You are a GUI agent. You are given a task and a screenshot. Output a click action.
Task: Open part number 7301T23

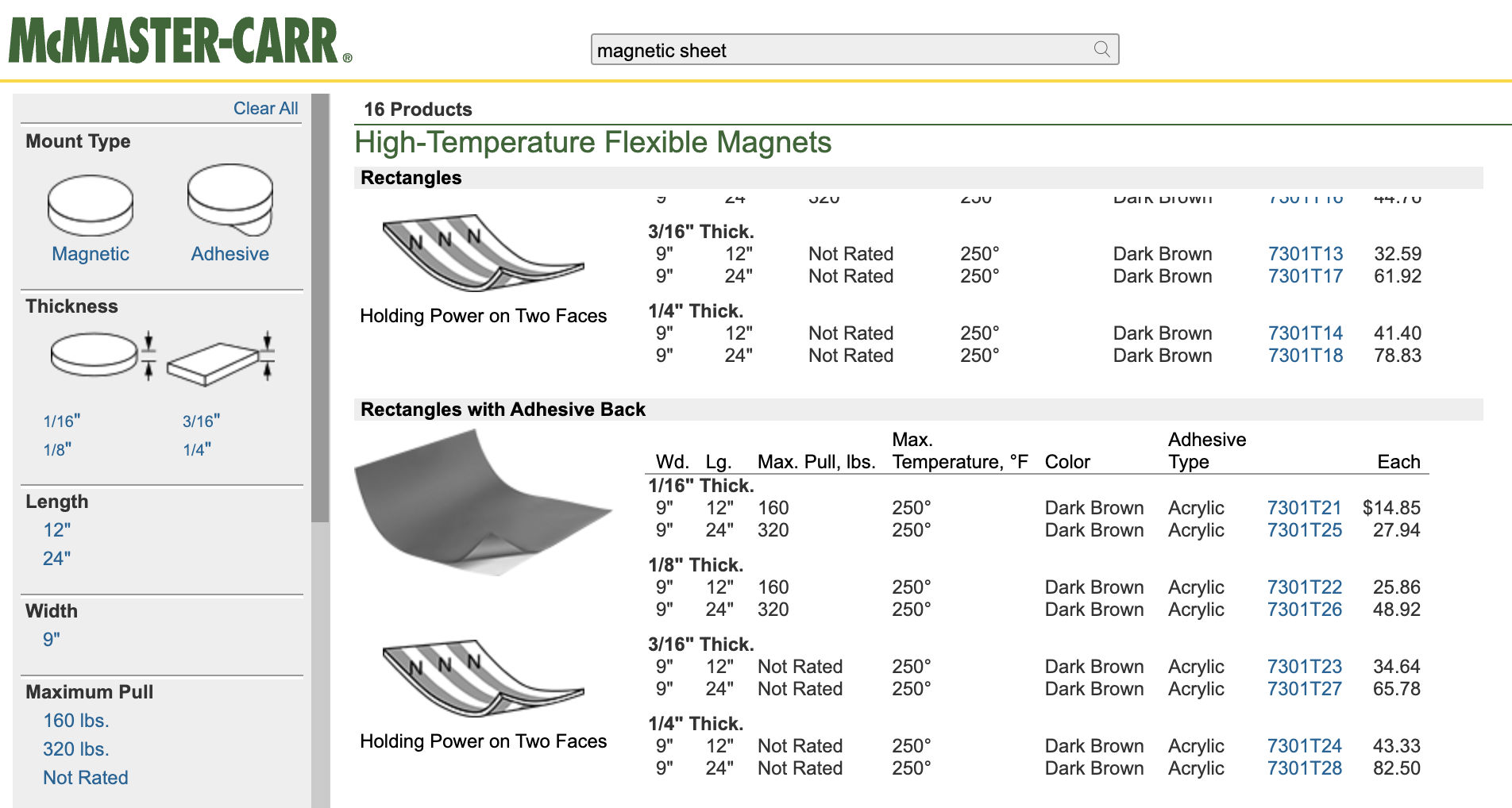[1305, 667]
